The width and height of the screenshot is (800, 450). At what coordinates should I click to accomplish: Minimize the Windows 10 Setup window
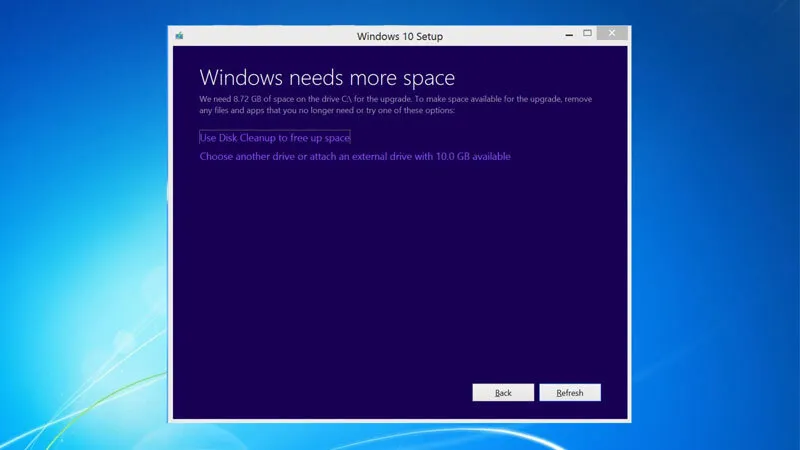569,34
